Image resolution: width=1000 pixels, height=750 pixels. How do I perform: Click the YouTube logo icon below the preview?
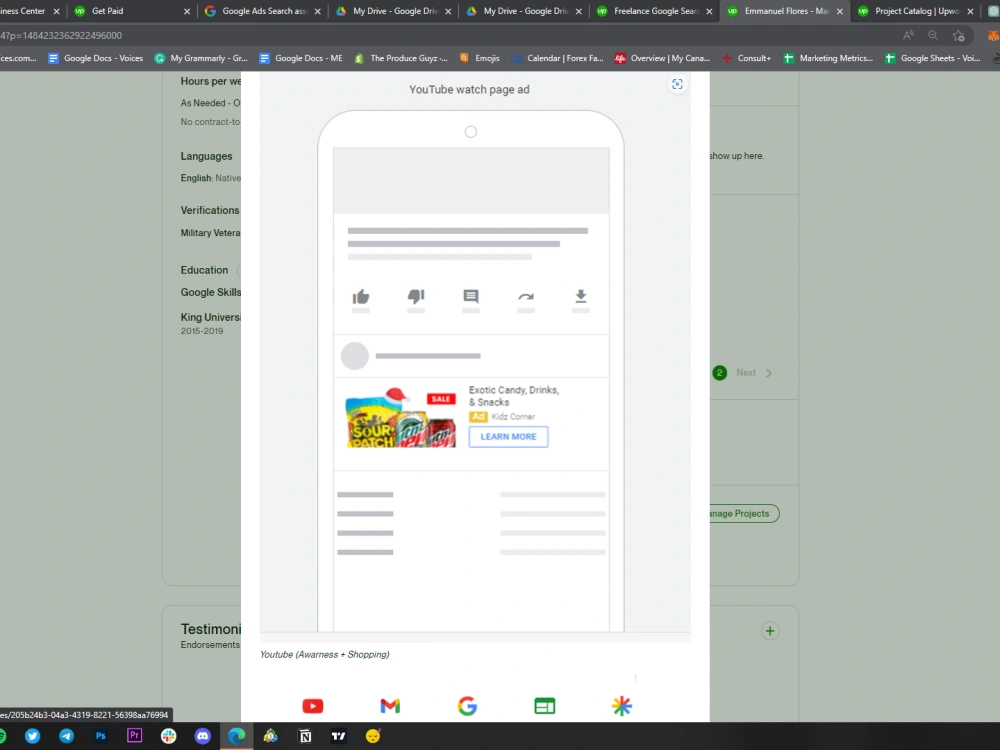tap(312, 706)
